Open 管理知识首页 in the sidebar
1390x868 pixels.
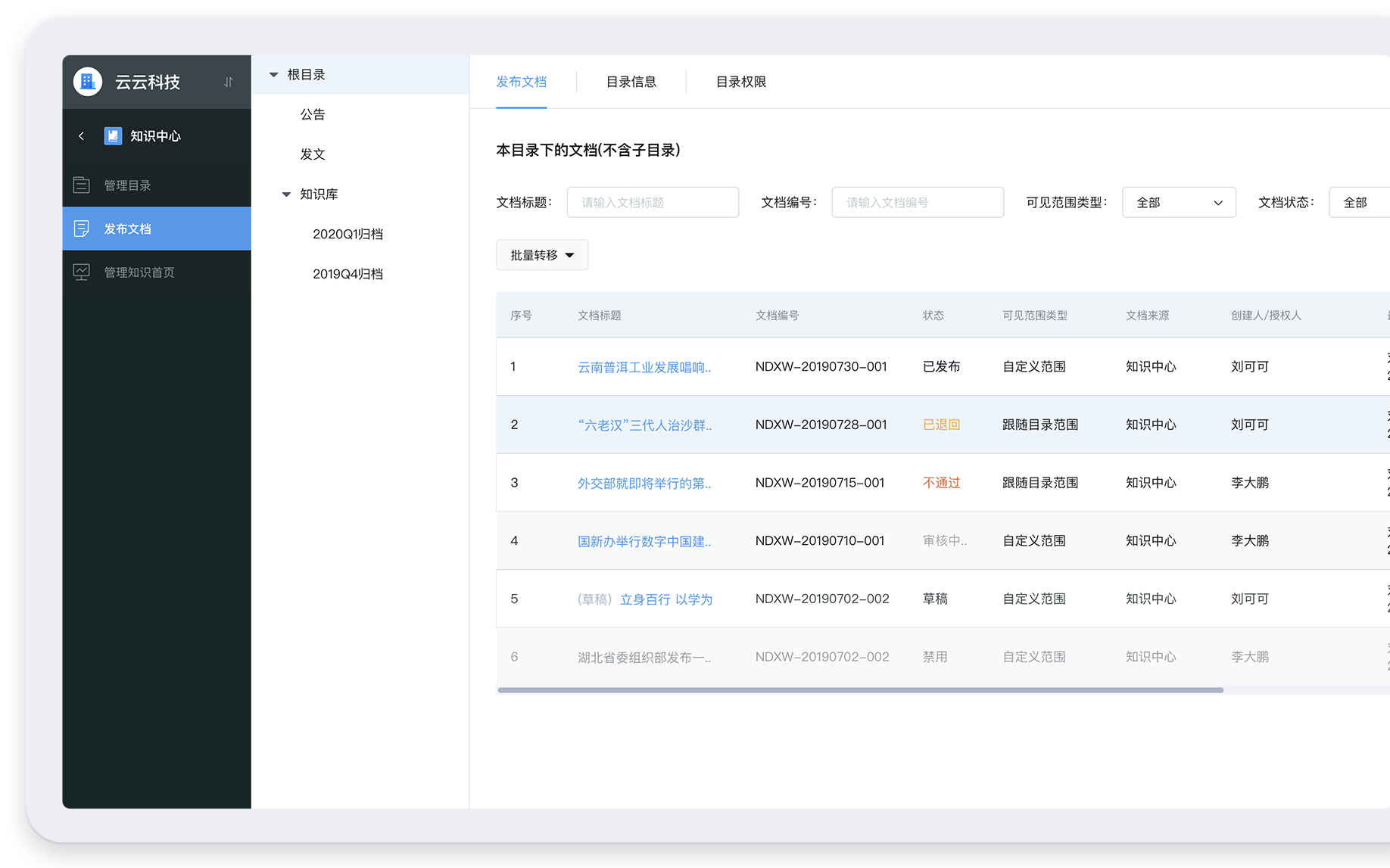point(139,272)
